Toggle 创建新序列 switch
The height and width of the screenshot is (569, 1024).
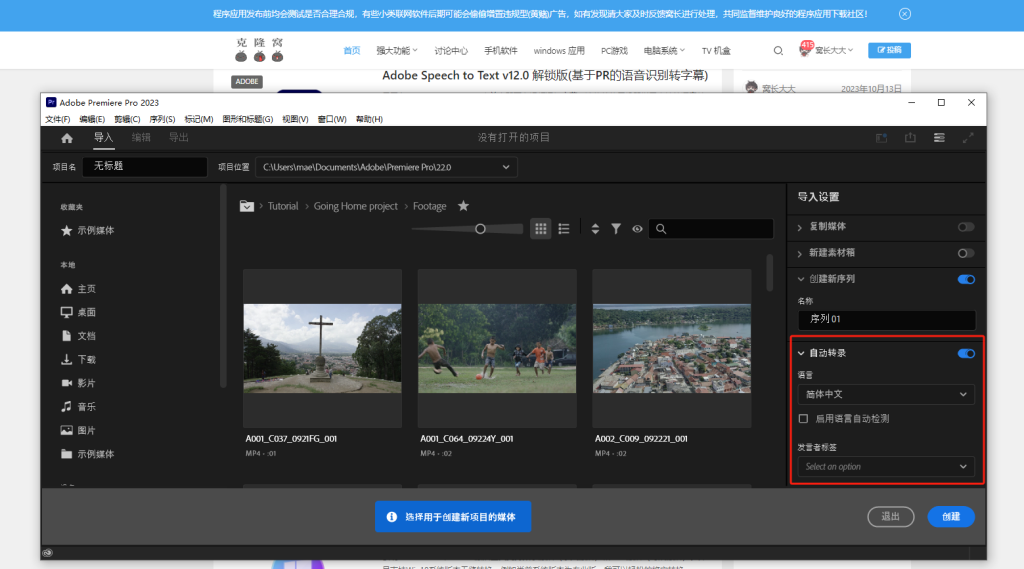pyautogui.click(x=966, y=279)
